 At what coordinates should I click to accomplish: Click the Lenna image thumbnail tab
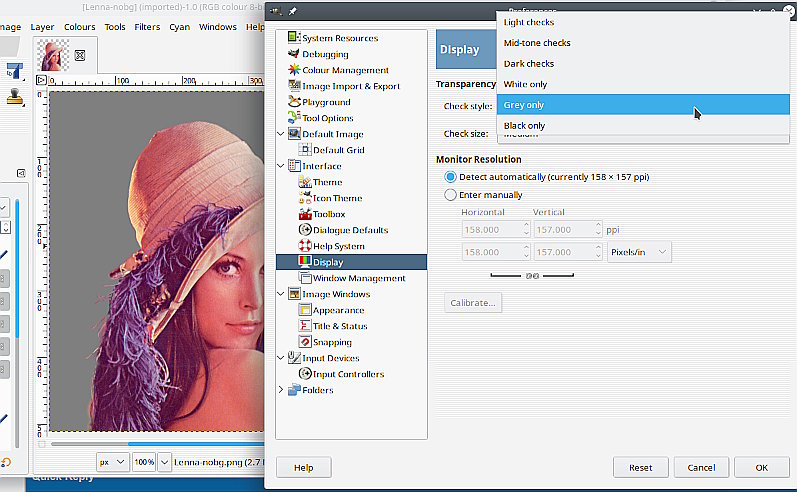pyautogui.click(x=52, y=55)
